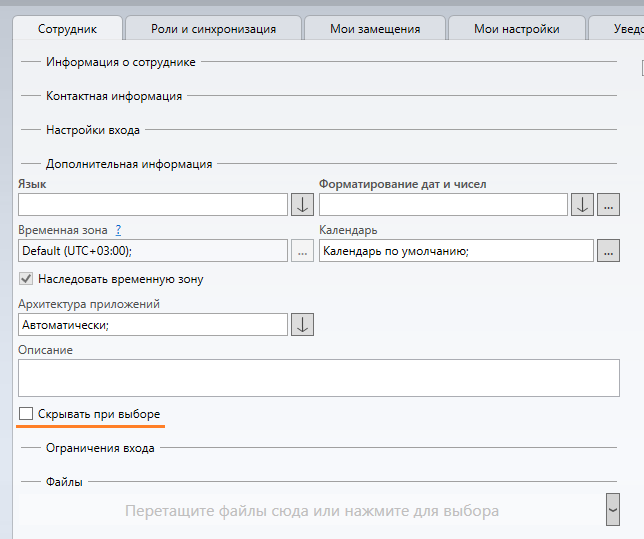Click ellipsis button next to Временная зона field
The width and height of the screenshot is (644, 539).
click(x=302, y=251)
